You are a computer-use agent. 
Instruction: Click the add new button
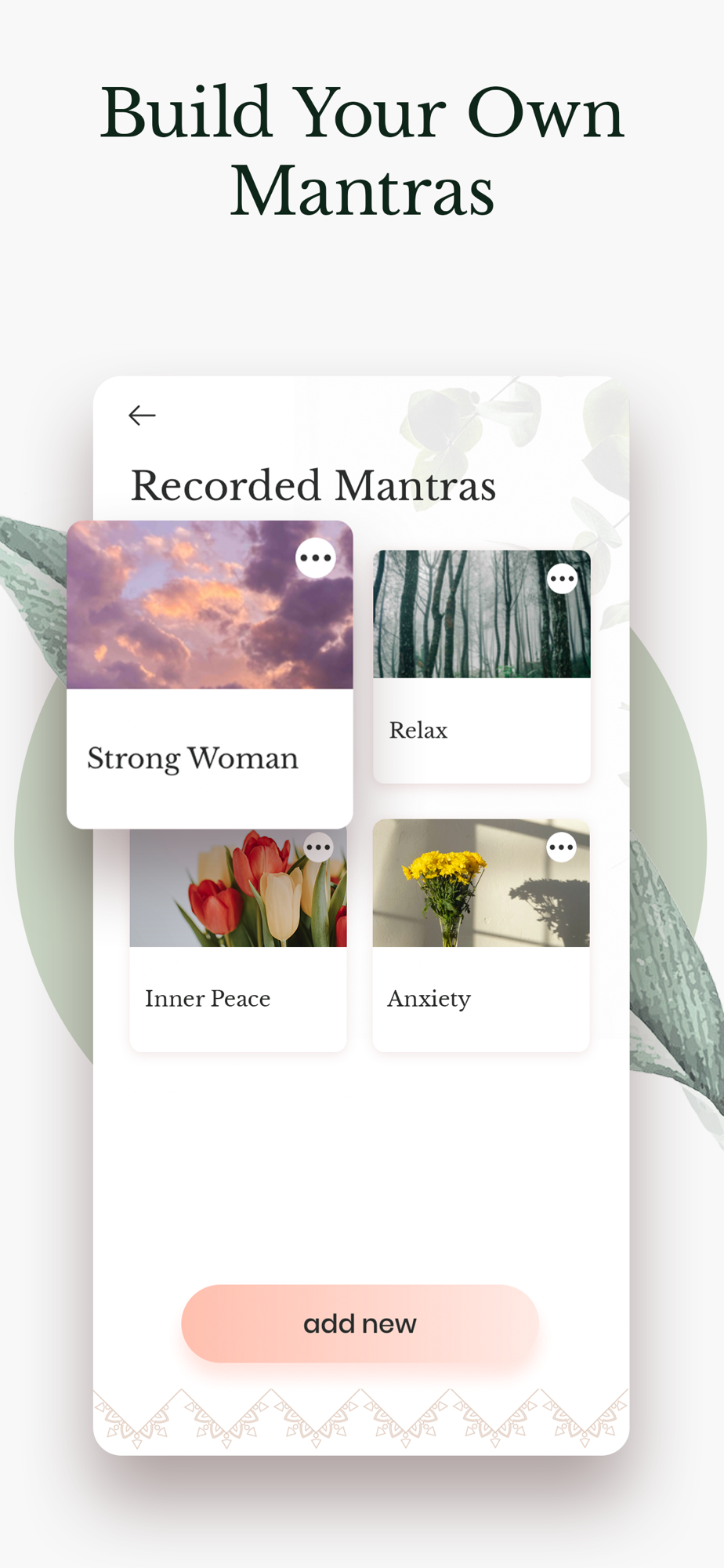coord(360,1323)
